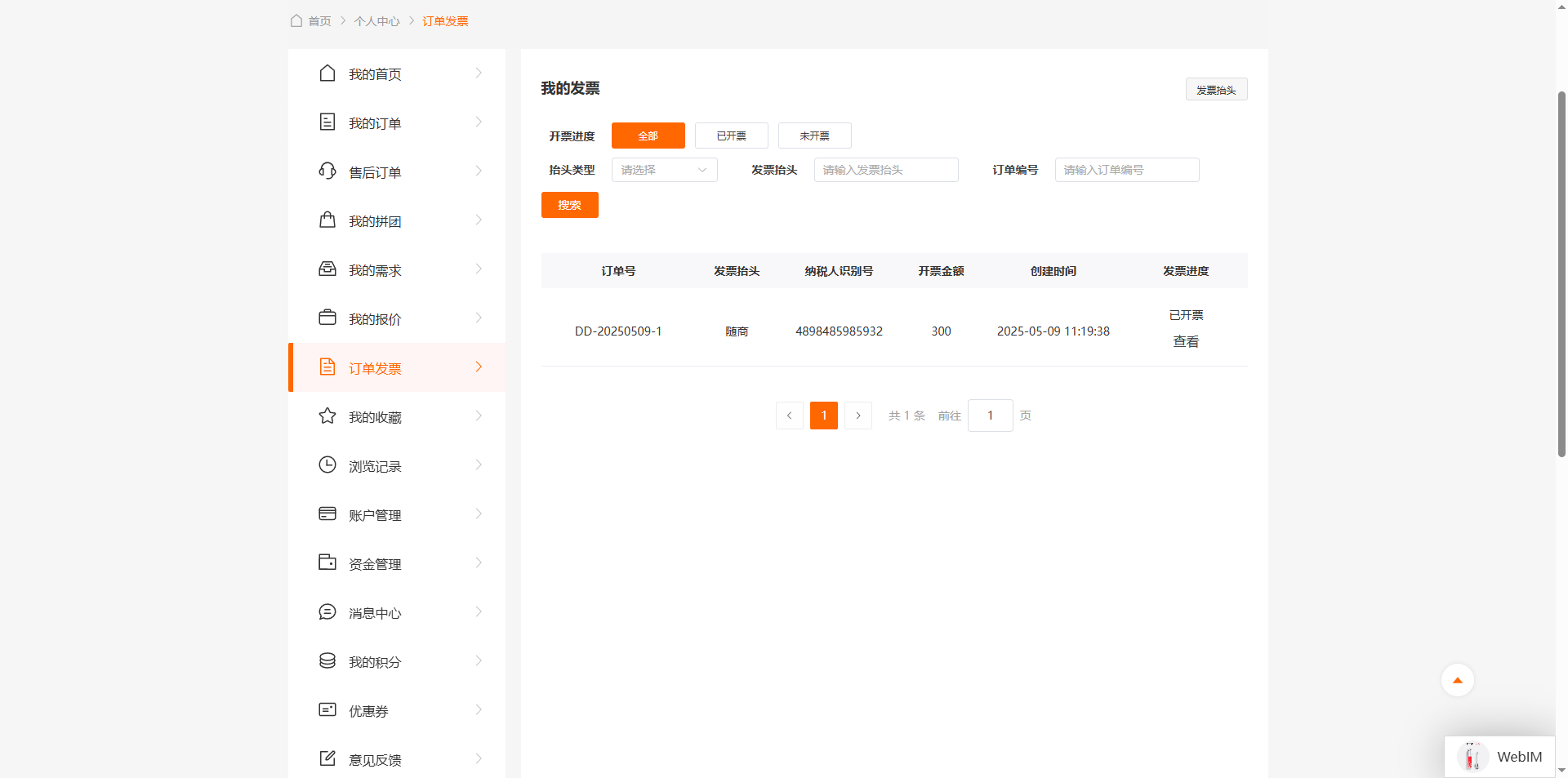Click the chat bubble icon for 消息中心
The width and height of the screenshot is (1568, 778).
coord(327,612)
